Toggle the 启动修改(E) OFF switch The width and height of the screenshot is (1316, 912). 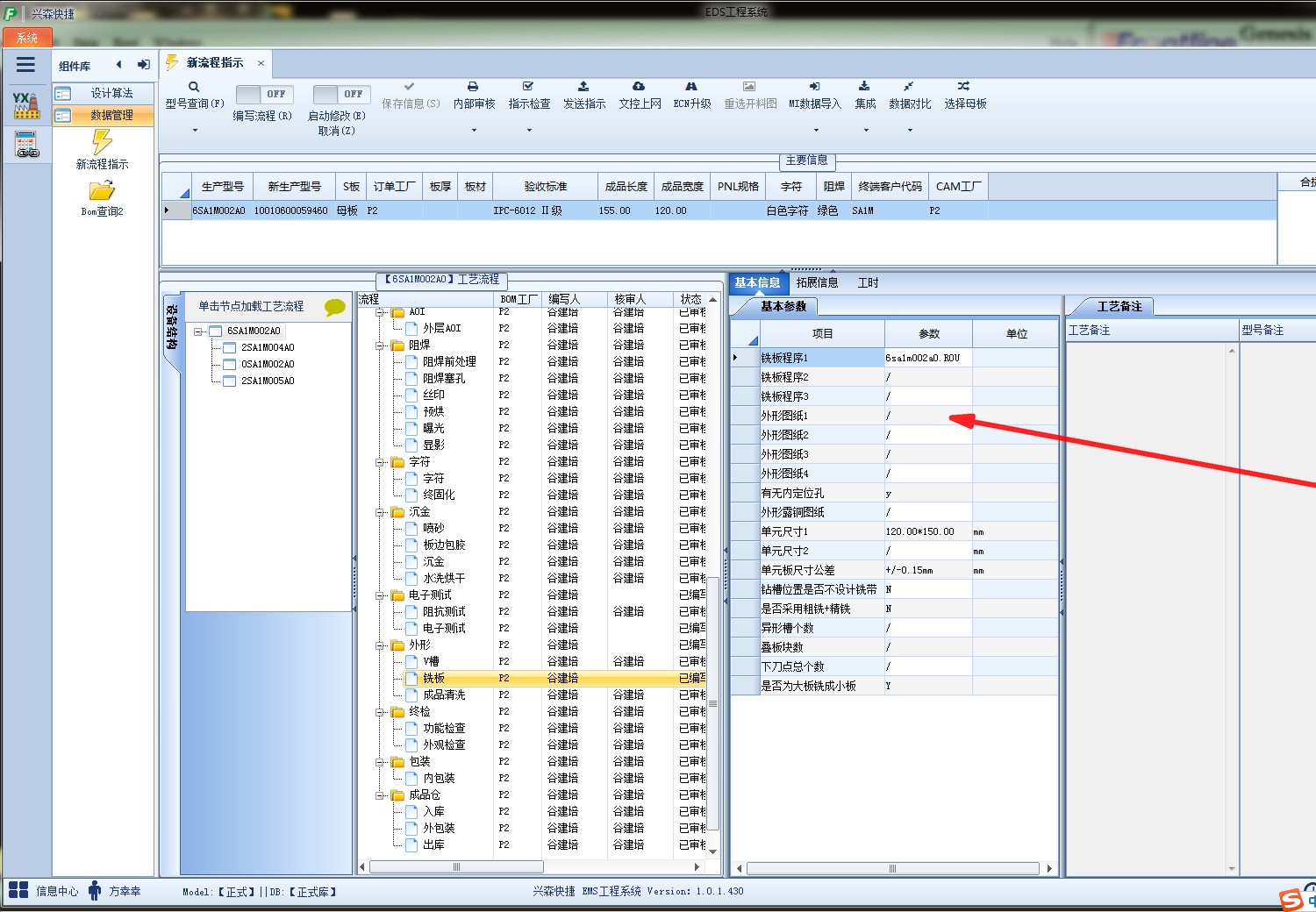tap(341, 94)
